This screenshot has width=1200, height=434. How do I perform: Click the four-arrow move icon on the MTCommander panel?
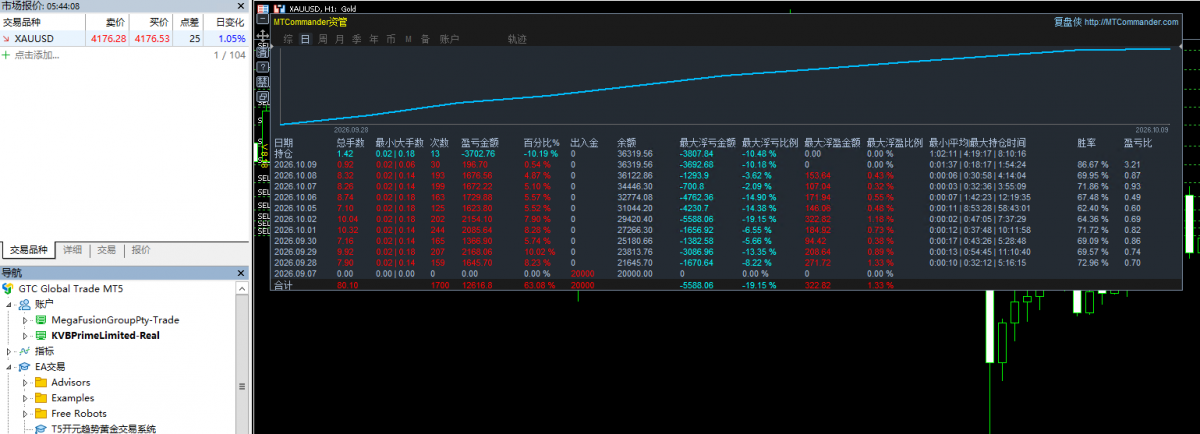click(263, 35)
